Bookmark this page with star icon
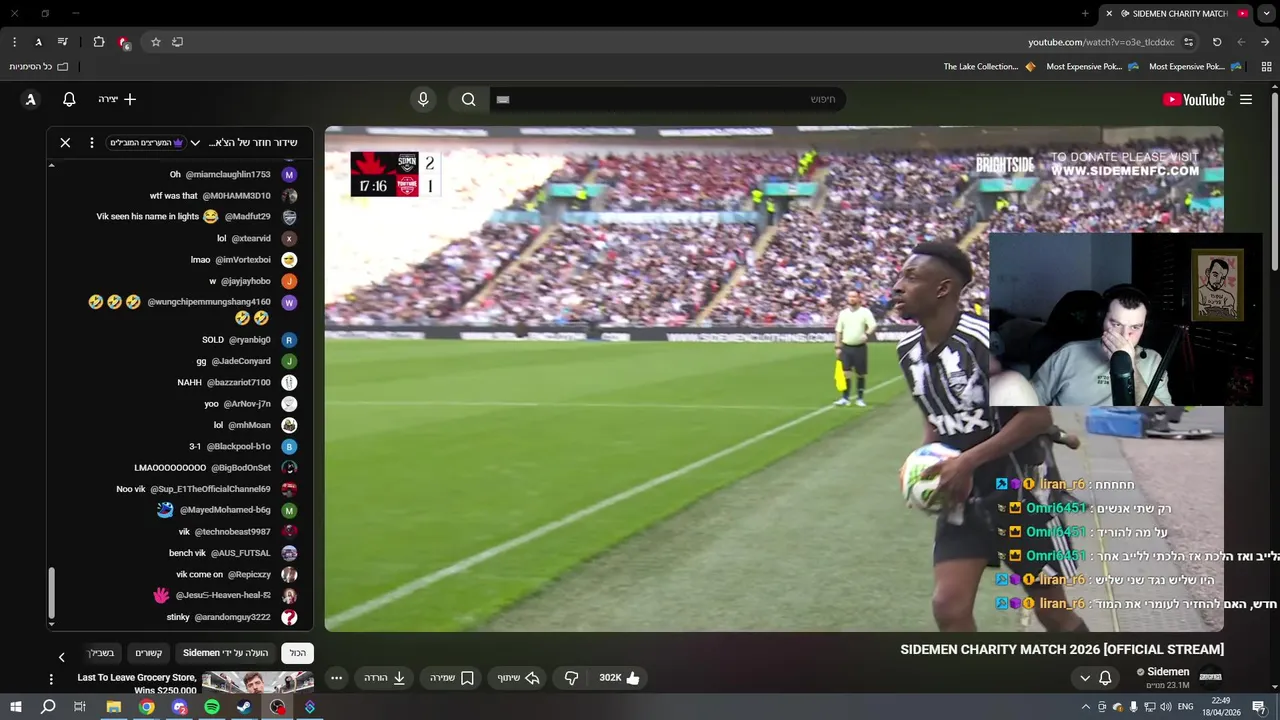Viewport: 1280px width, 720px height. coord(156,42)
